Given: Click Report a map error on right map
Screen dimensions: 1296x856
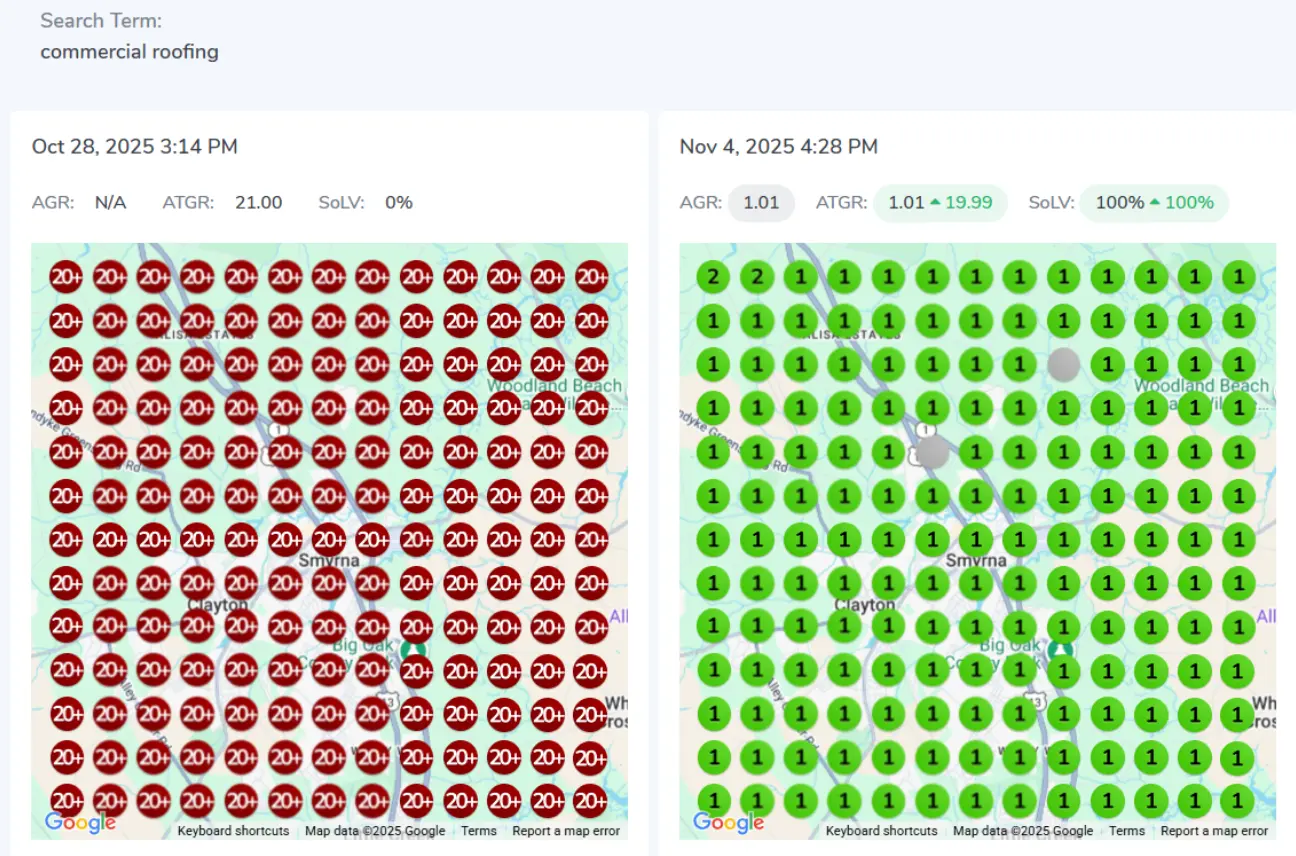Looking at the screenshot, I should coord(1214,831).
